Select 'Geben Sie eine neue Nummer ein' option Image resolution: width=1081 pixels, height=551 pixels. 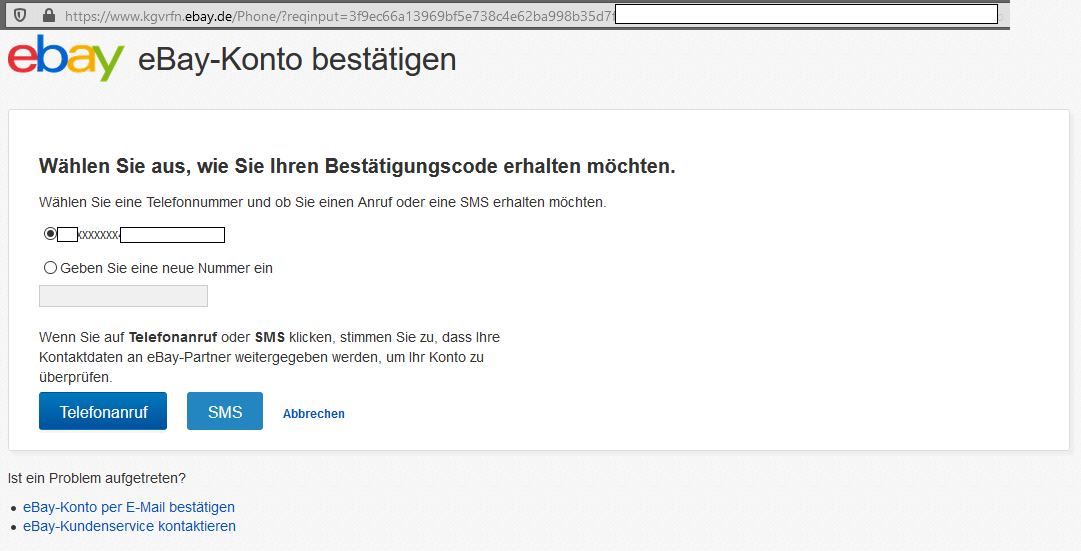[50, 268]
